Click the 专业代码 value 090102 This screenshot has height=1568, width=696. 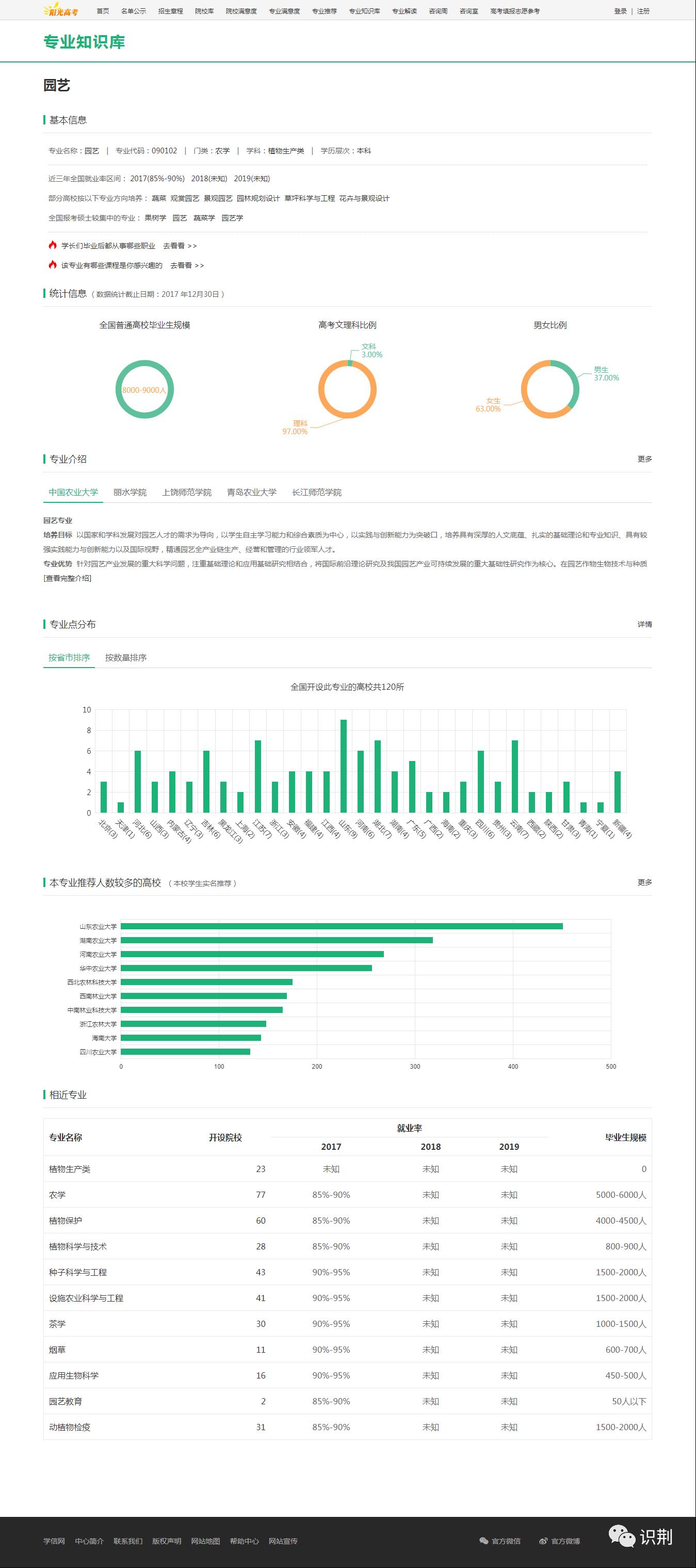coord(164,150)
